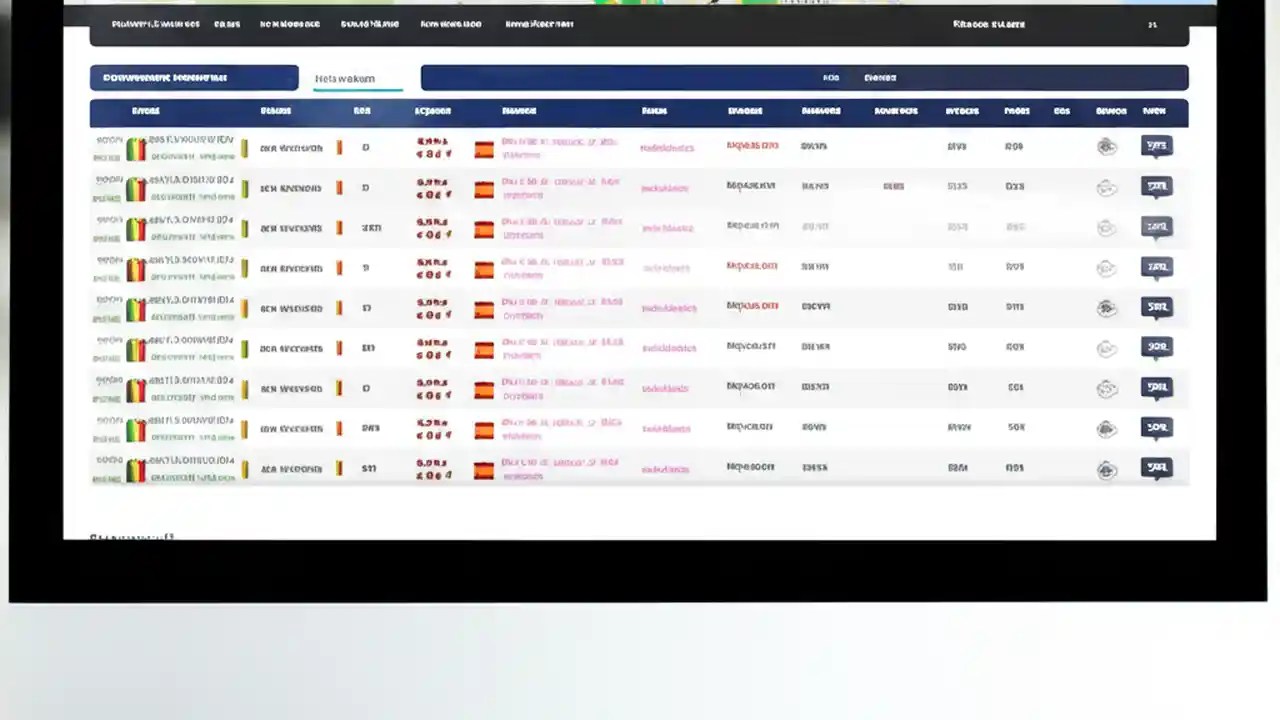Open the second menu item in the top navbar
This screenshot has height=720, width=1280.
coord(227,23)
